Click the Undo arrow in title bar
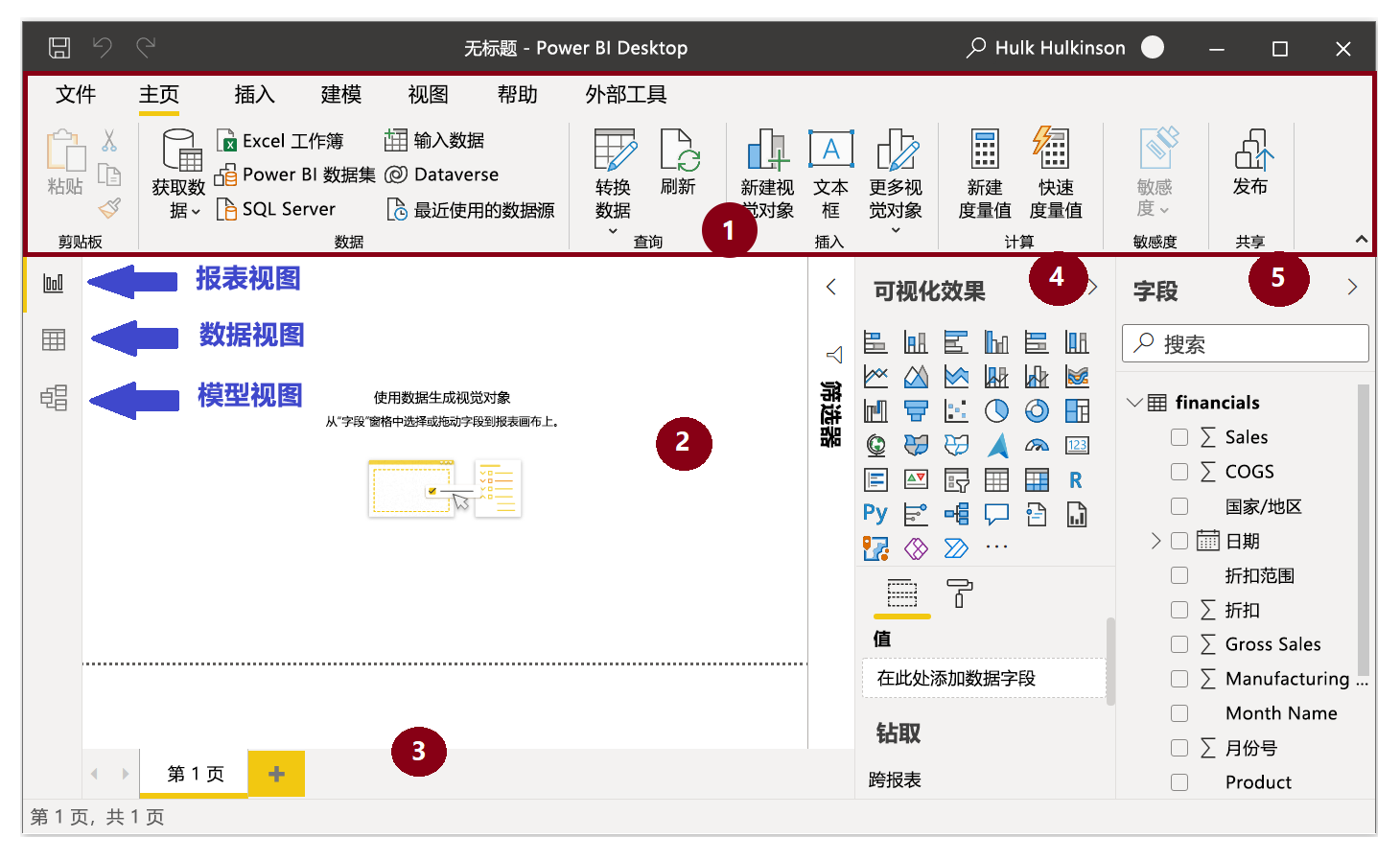Viewport: 1400px width, 861px height. 103,47
